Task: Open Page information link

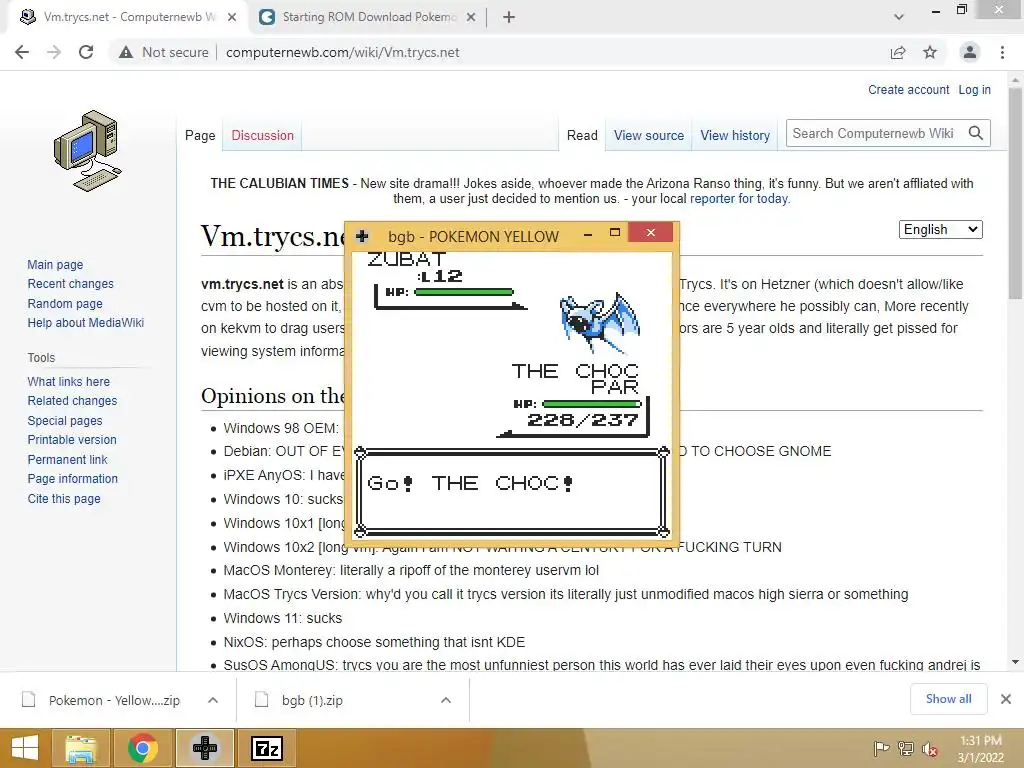Action: click(x=72, y=478)
